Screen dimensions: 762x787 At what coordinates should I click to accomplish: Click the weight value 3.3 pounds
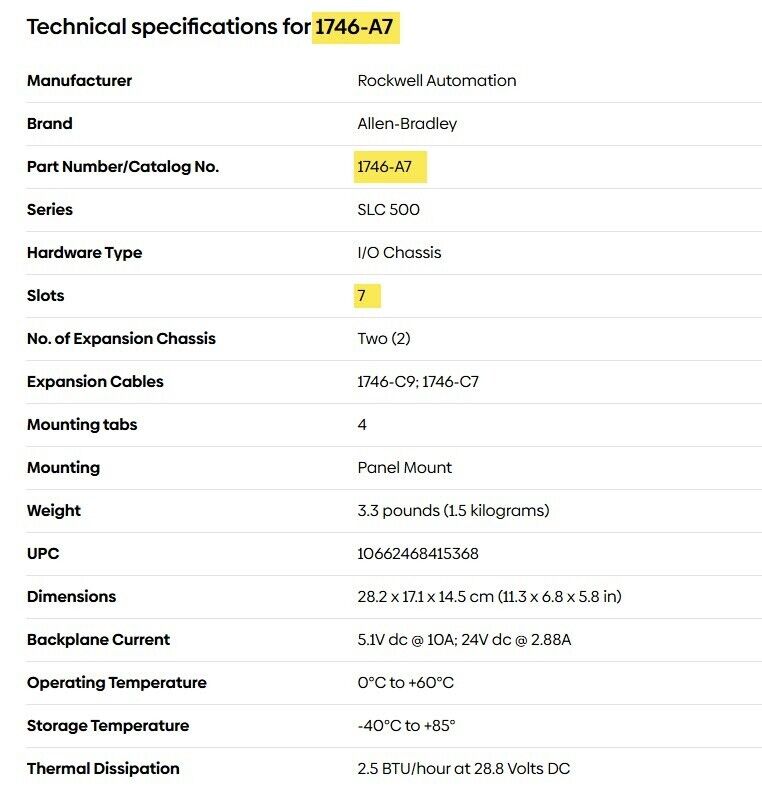453,511
